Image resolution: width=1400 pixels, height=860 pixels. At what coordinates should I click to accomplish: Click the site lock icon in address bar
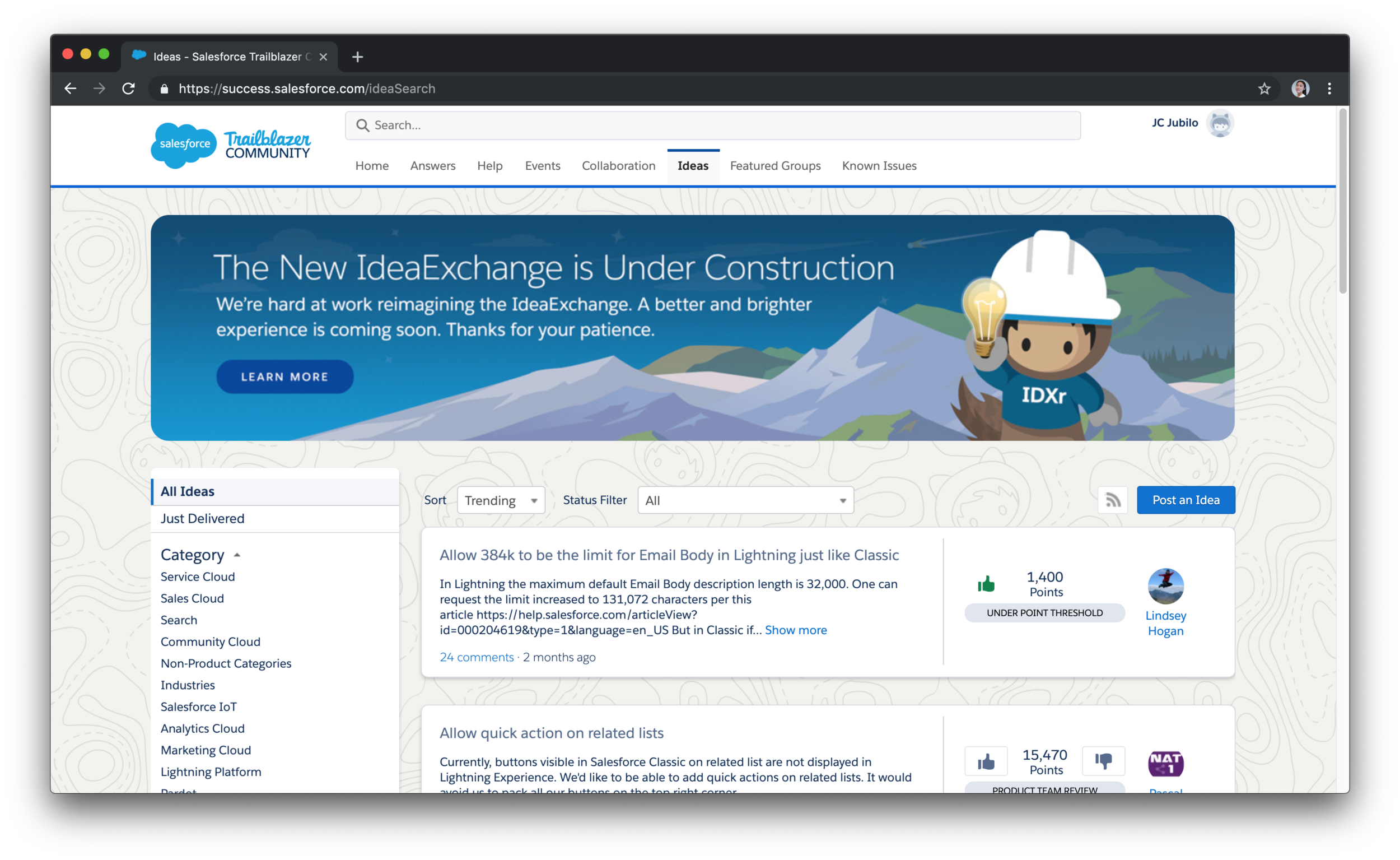164,89
